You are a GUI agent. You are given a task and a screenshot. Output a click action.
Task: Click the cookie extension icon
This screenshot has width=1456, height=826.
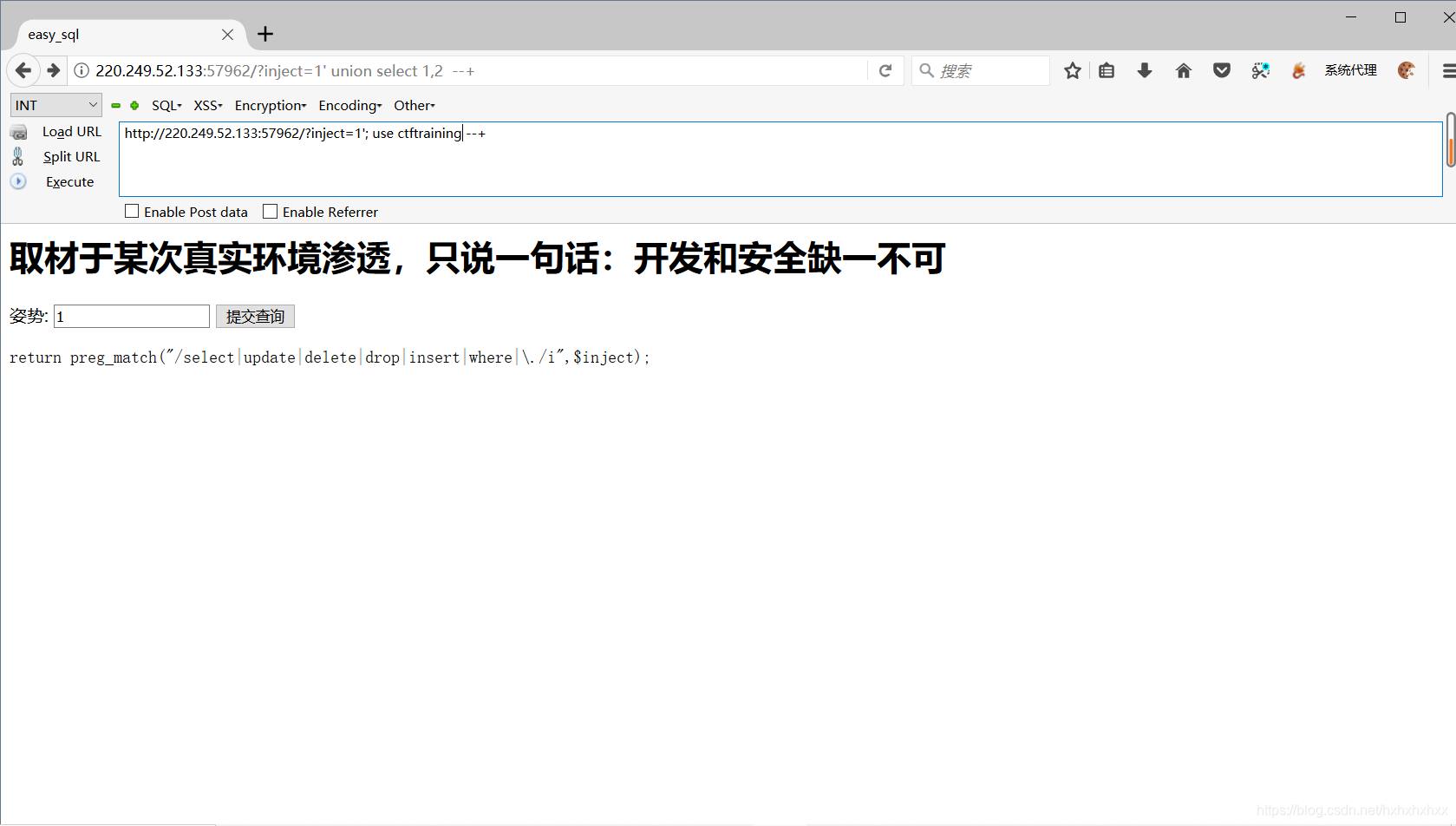[1407, 70]
